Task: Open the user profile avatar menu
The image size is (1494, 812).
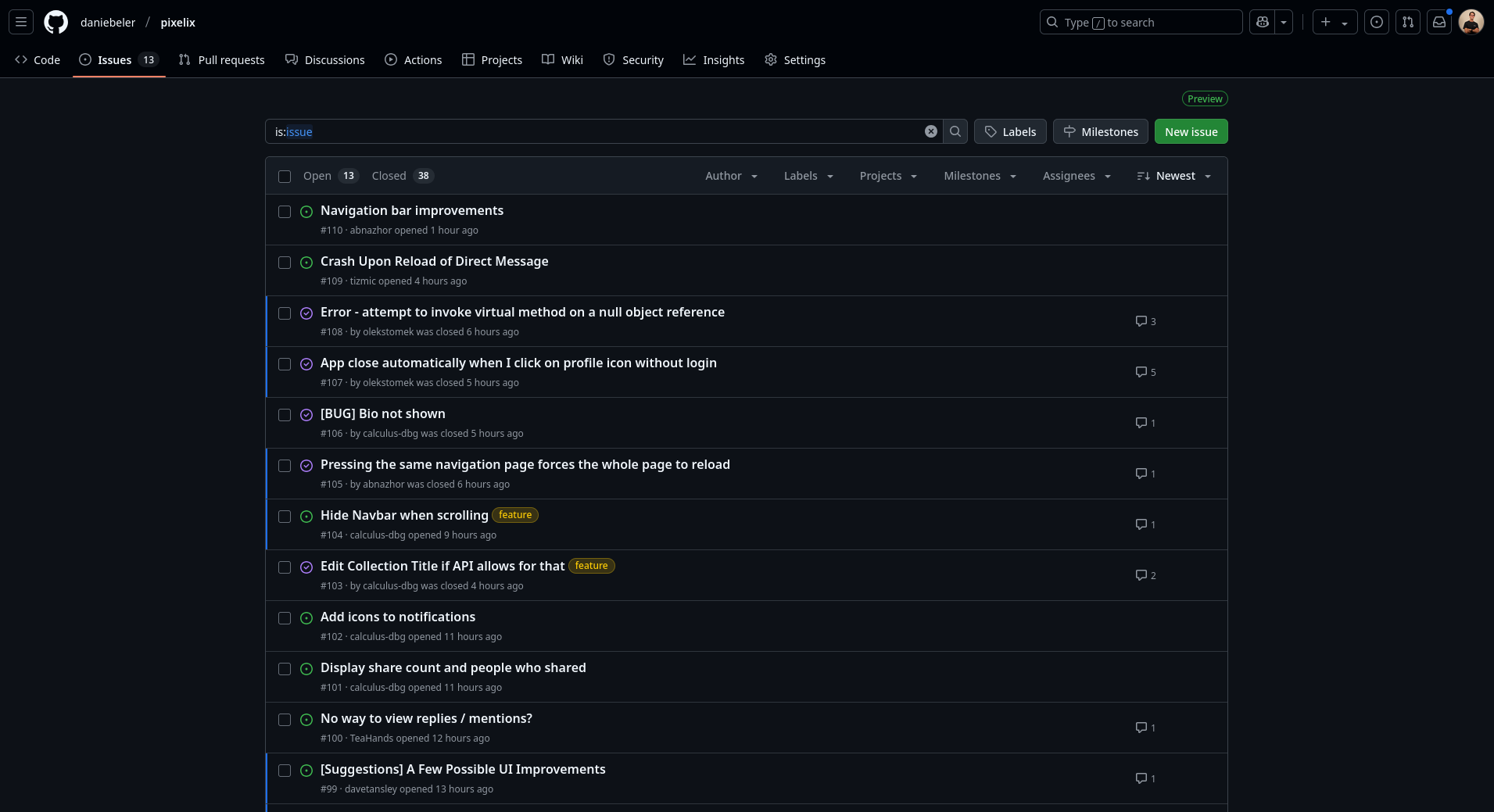Action: [1471, 22]
